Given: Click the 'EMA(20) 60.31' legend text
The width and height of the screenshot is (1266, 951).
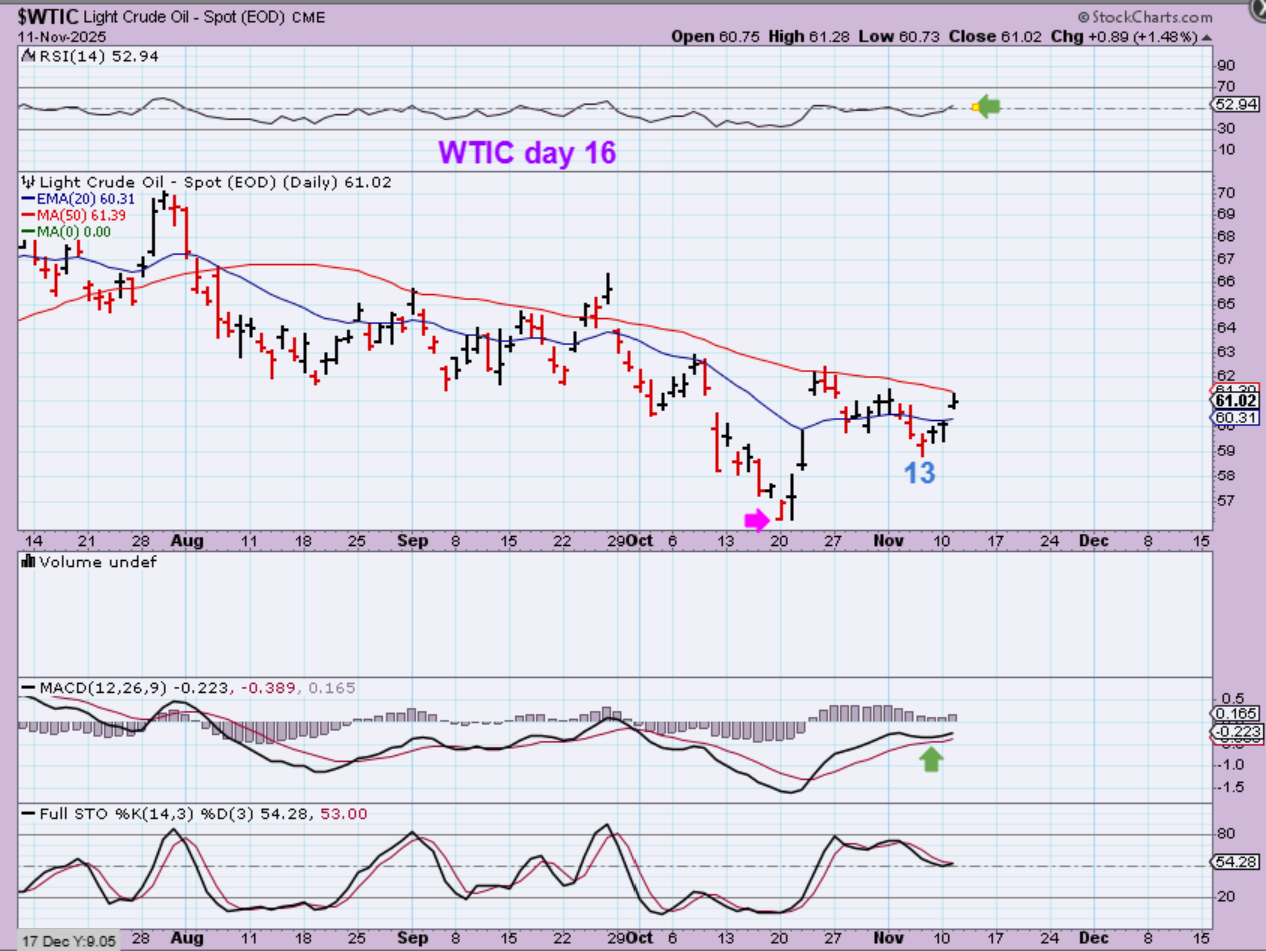Looking at the screenshot, I should click(84, 199).
